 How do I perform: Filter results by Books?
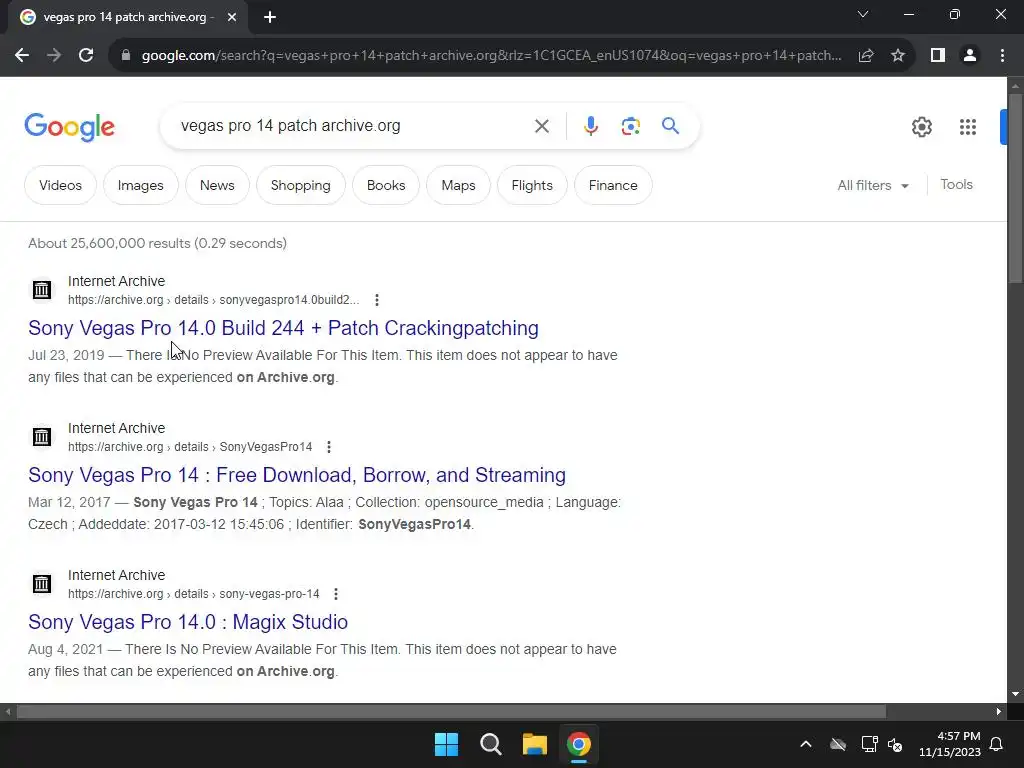pyautogui.click(x=386, y=185)
